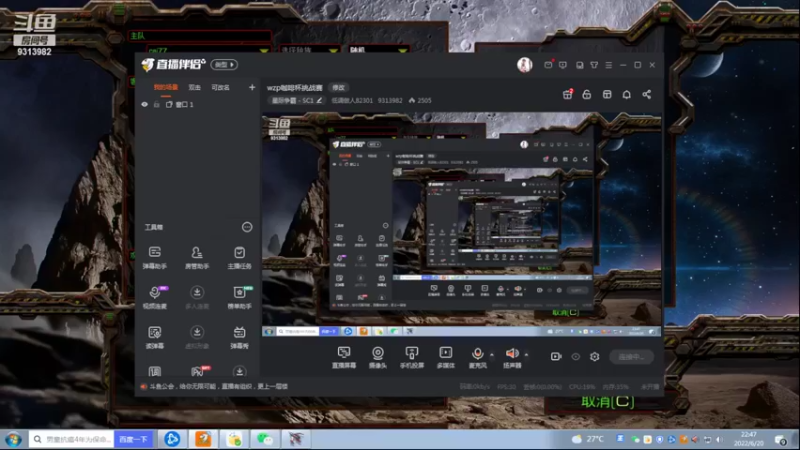
Task: Focus the taskbar search input field
Action: [71, 439]
